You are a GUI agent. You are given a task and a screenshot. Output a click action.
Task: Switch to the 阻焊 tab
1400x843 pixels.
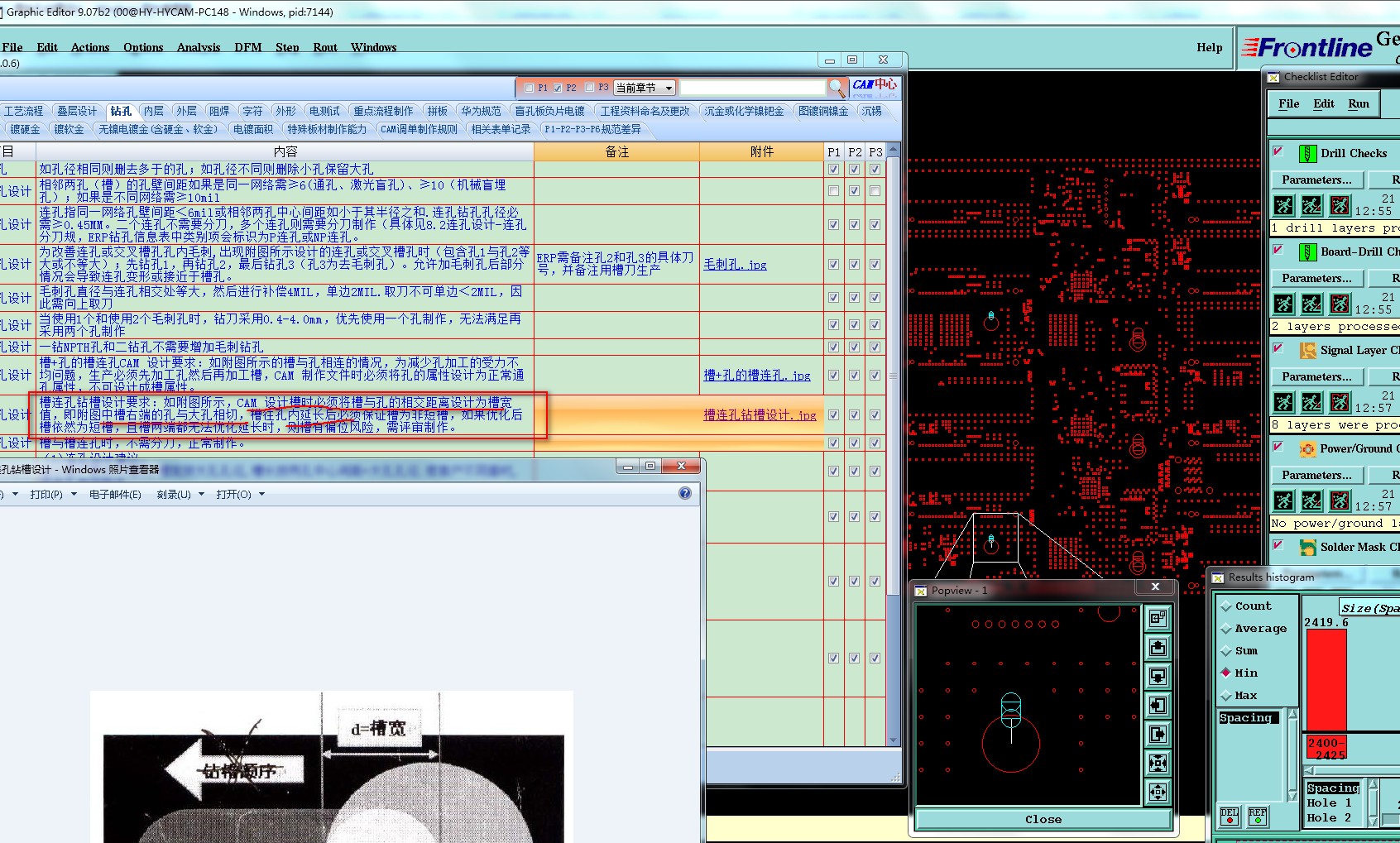(219, 111)
